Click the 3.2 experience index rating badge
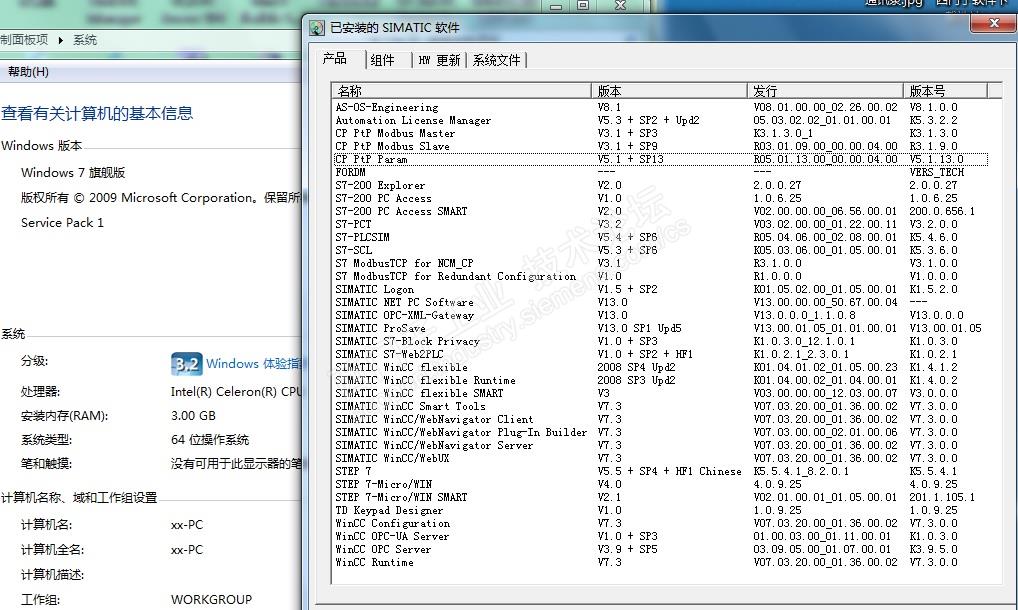The width and height of the screenshot is (1018, 610). (186, 364)
